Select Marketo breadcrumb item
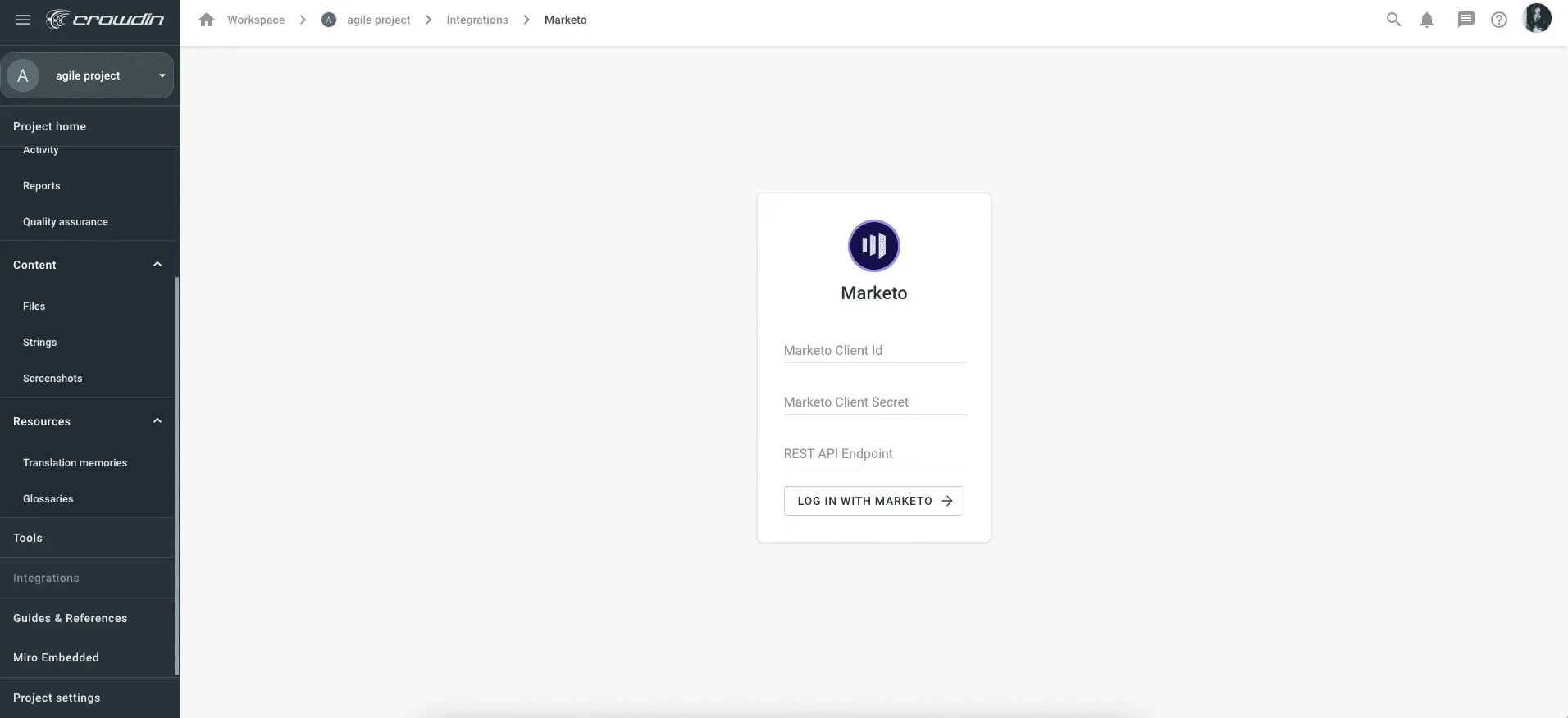The height and width of the screenshot is (718, 1568). (x=566, y=20)
